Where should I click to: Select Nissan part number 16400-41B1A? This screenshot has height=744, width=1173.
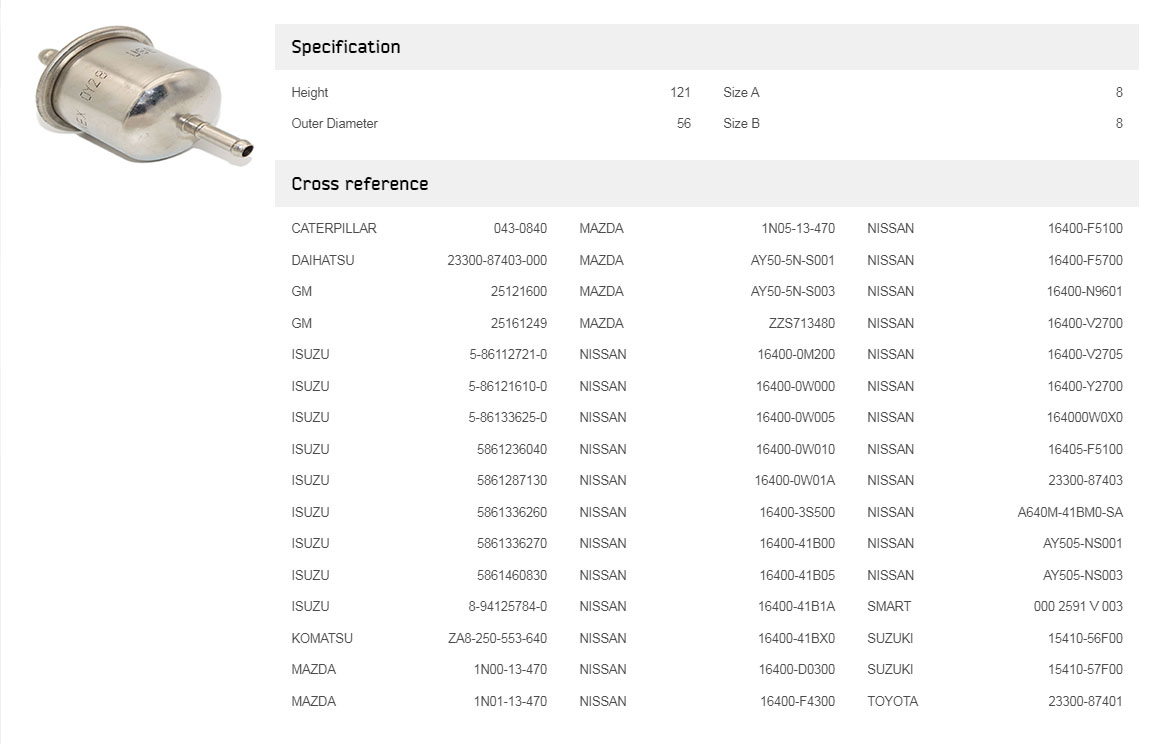tap(797, 606)
